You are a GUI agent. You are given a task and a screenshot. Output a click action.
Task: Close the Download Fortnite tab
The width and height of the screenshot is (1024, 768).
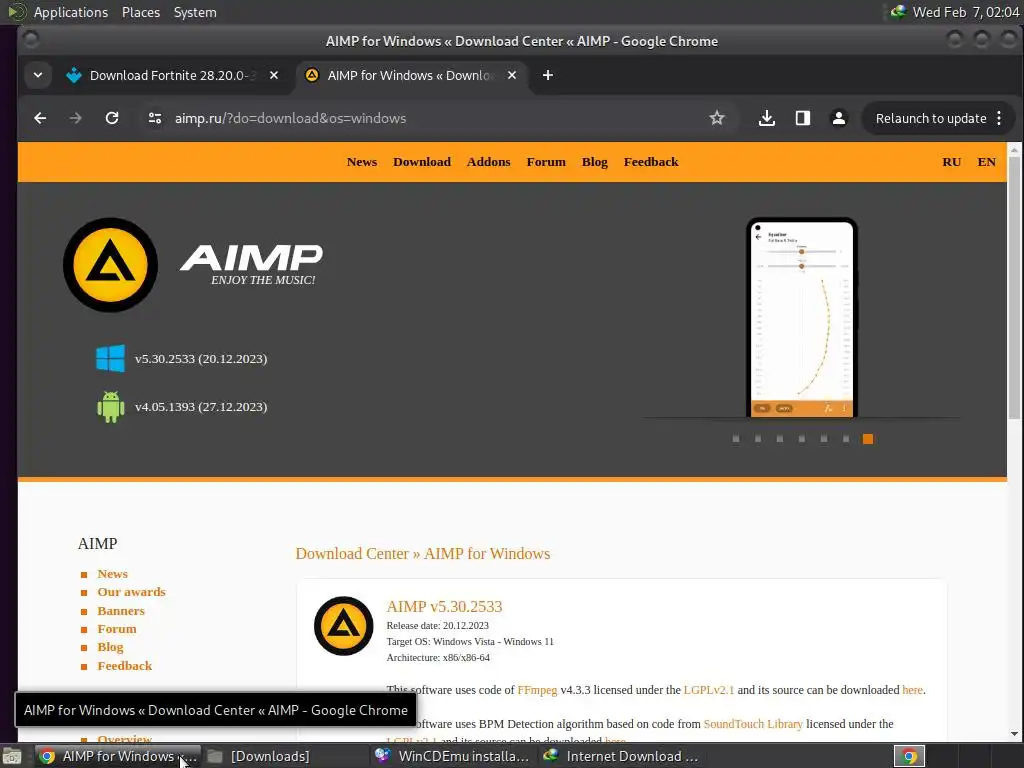274,75
